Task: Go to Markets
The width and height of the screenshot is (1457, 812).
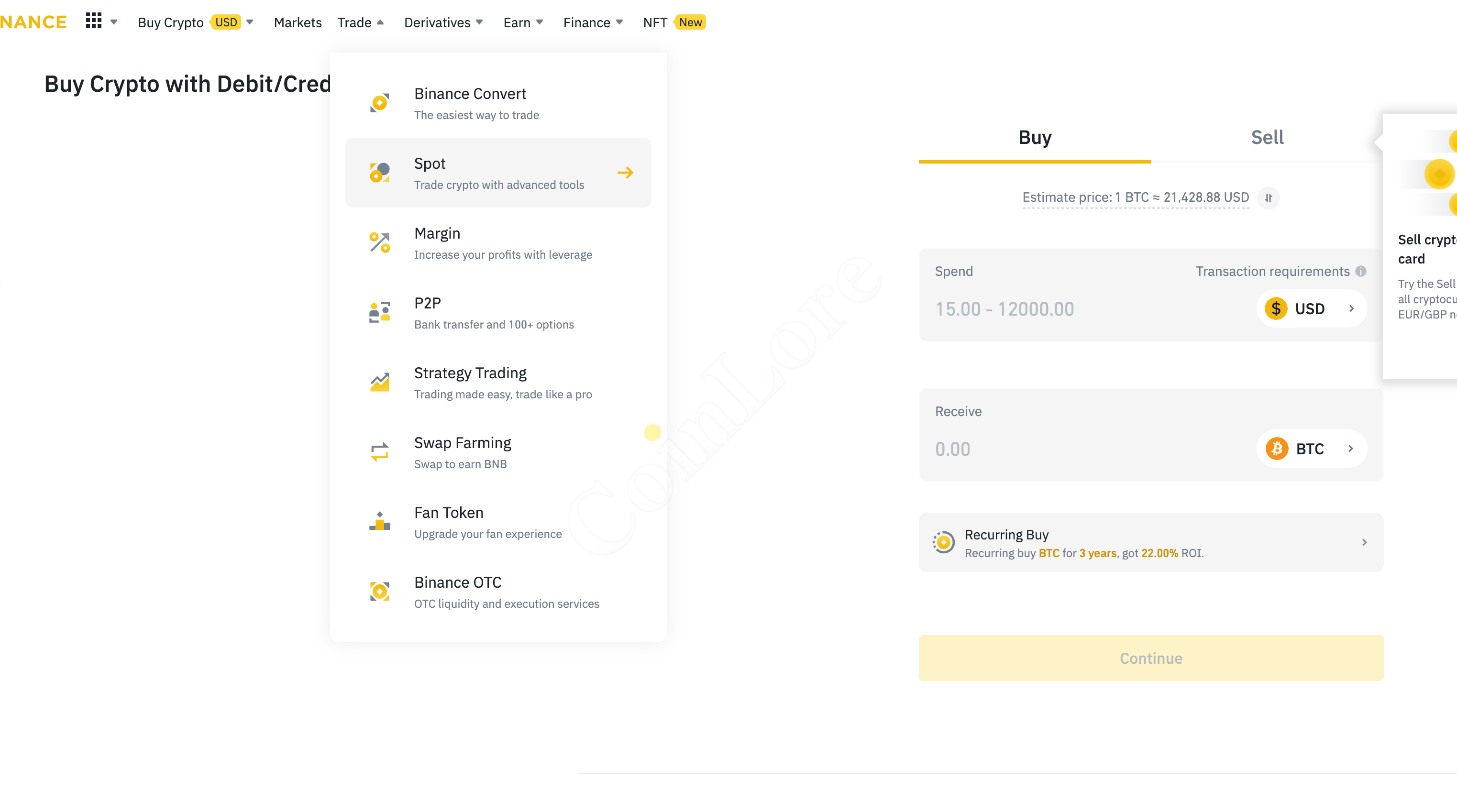Action: click(x=298, y=22)
